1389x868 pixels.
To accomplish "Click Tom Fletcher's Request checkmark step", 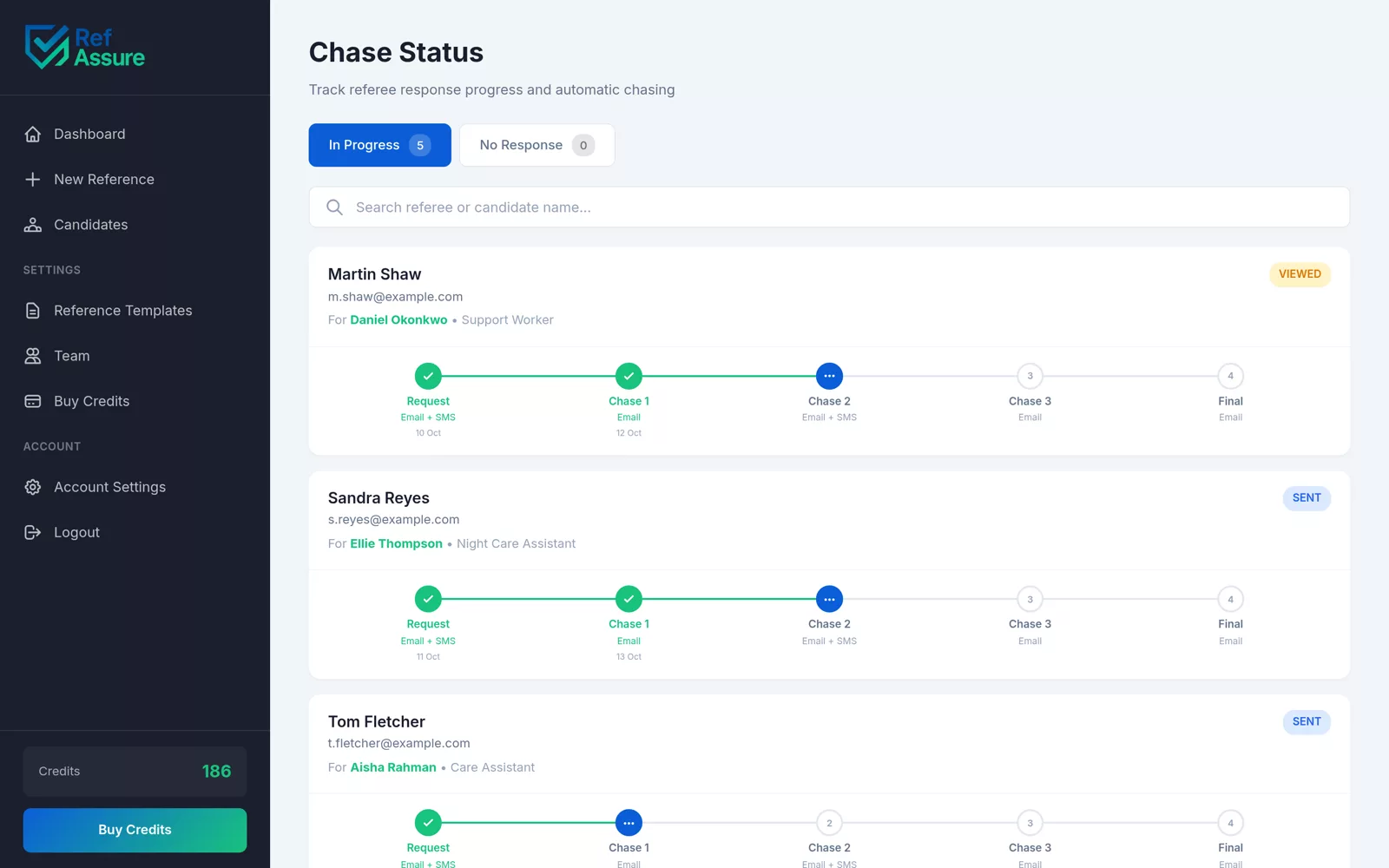I will coord(428,823).
